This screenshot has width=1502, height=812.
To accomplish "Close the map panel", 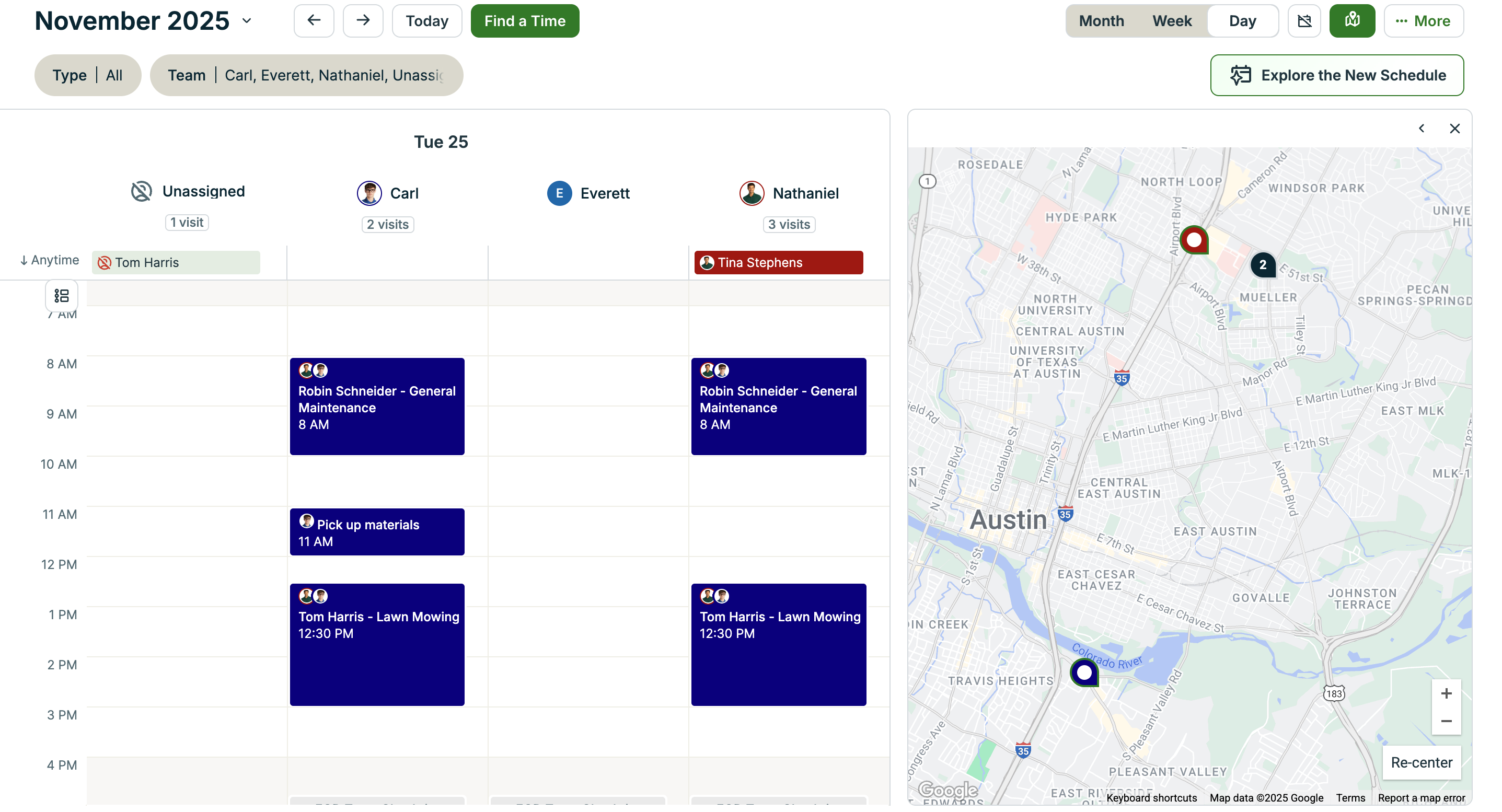I will coord(1454,128).
